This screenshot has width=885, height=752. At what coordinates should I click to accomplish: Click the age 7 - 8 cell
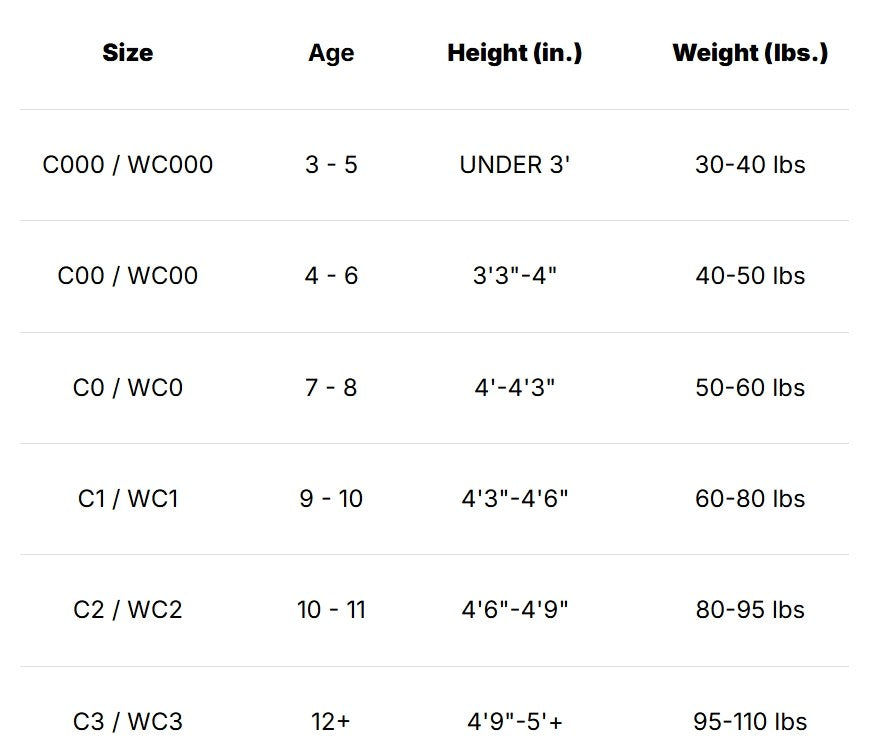tap(331, 388)
